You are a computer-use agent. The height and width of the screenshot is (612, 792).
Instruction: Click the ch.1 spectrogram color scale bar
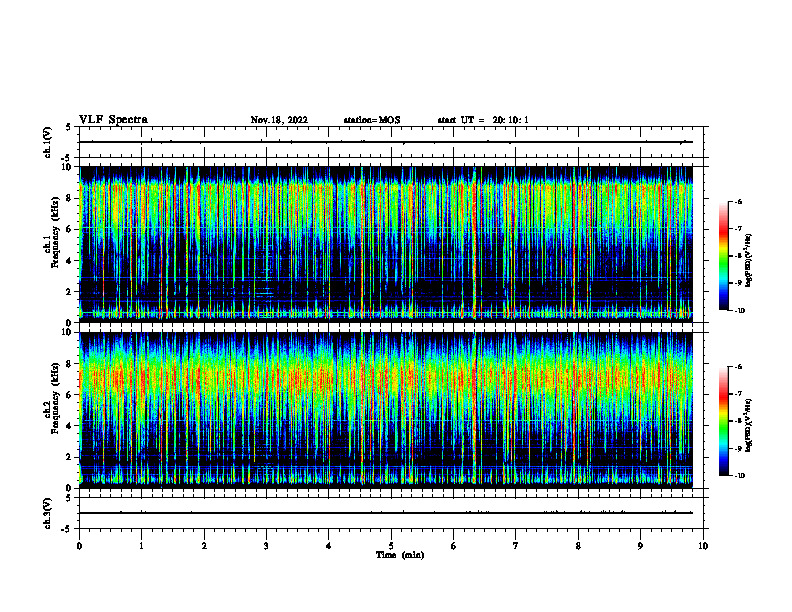point(724,256)
